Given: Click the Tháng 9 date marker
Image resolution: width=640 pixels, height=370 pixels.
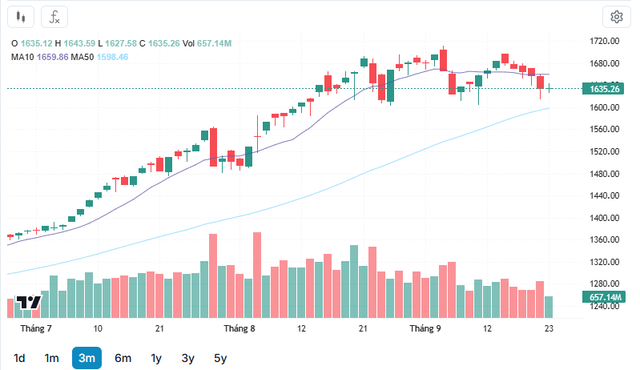Looking at the screenshot, I should pos(425,328).
